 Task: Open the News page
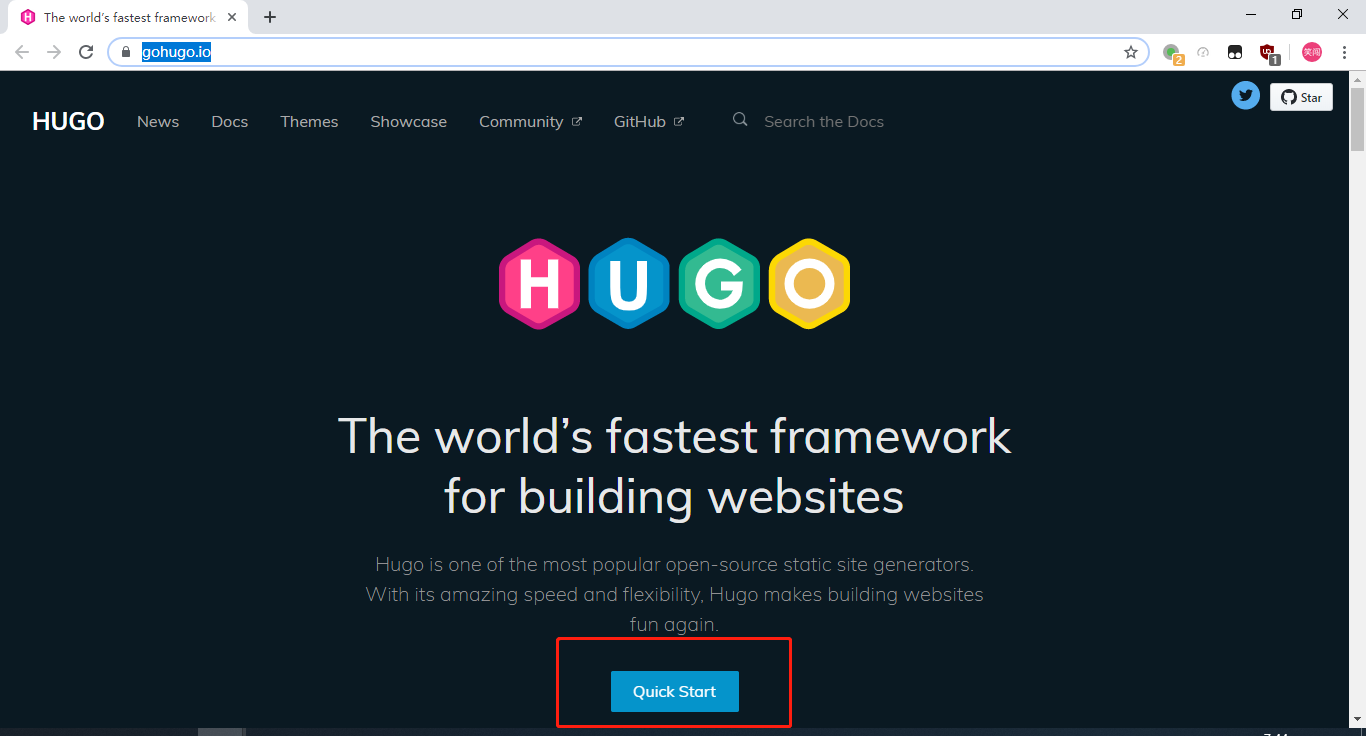pos(158,122)
